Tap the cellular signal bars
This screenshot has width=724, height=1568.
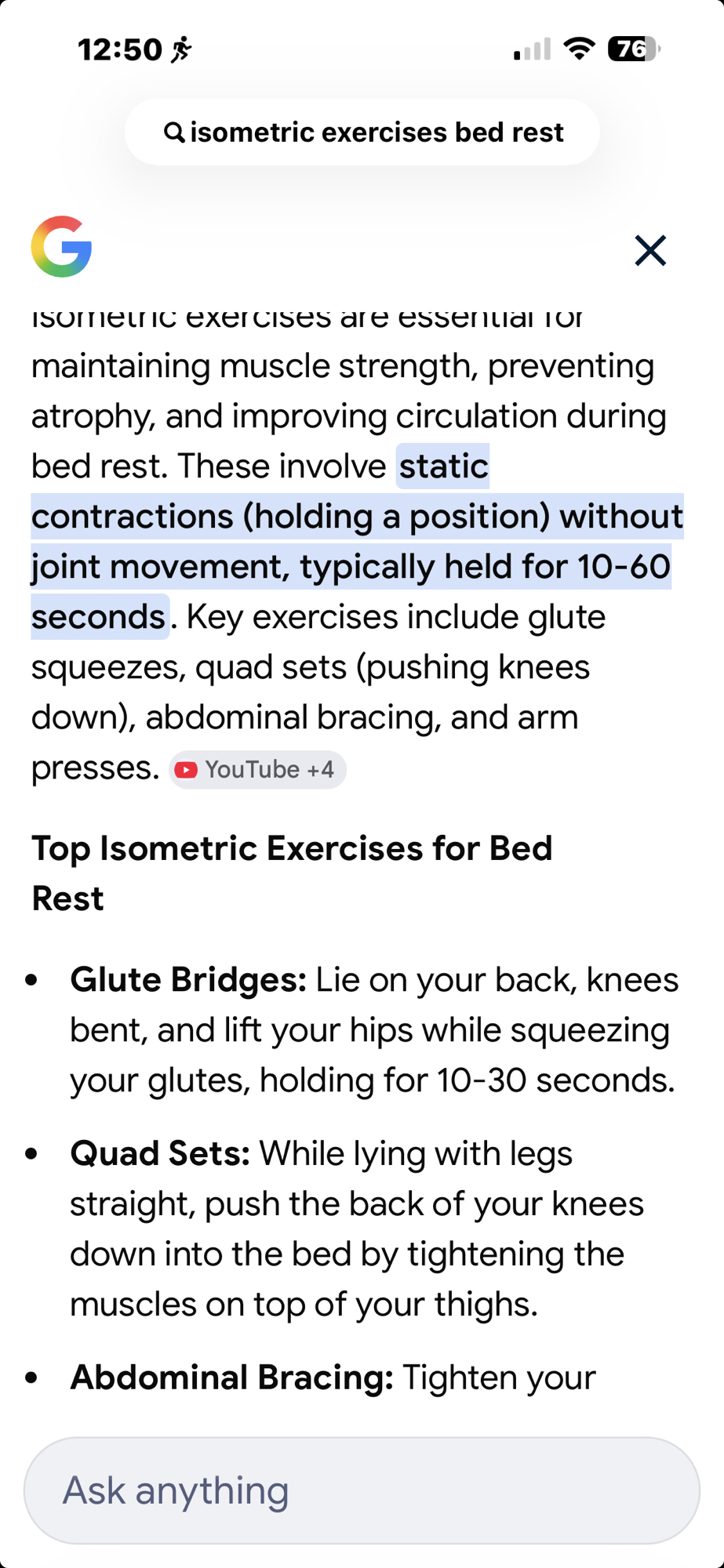tap(532, 50)
